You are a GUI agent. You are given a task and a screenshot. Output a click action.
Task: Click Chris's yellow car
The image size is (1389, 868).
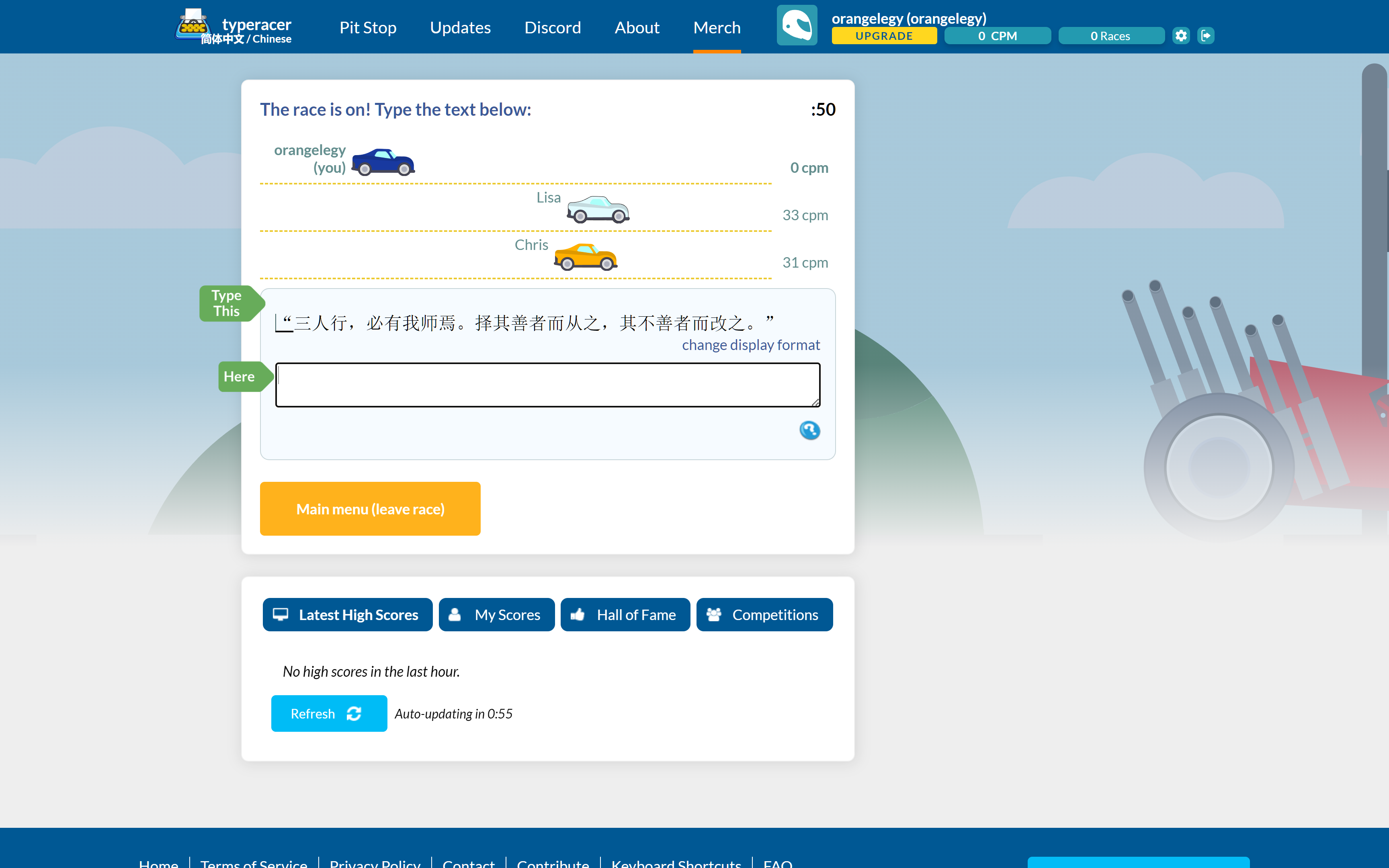point(586,257)
